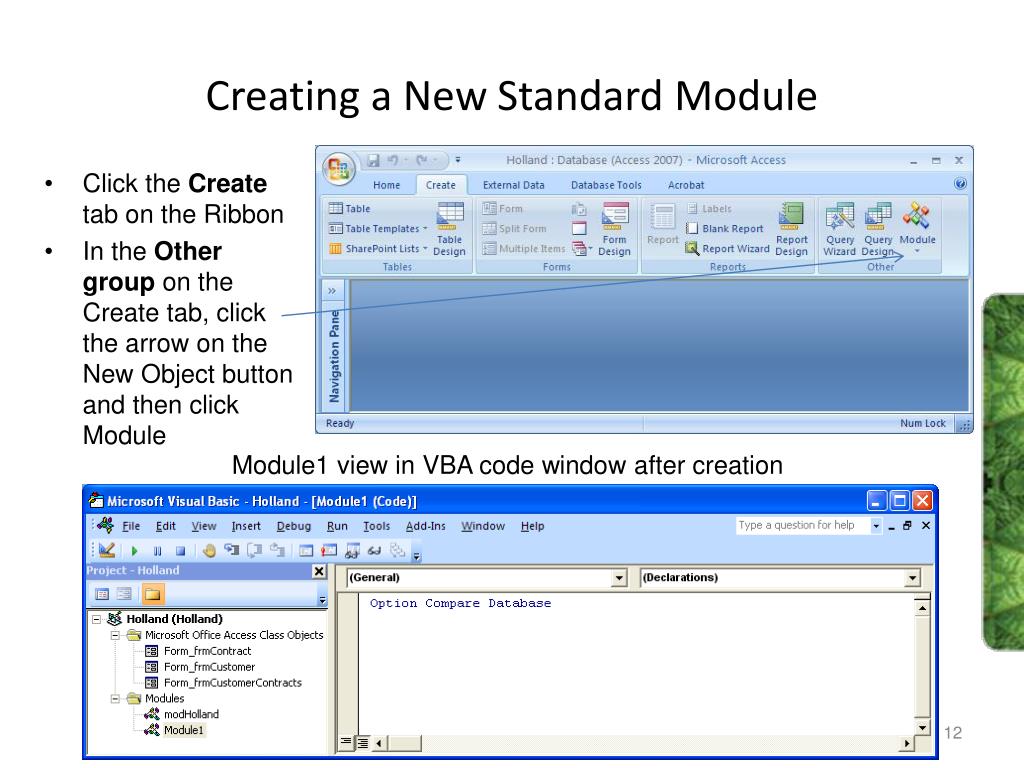Viewport: 1024px width, 768px height.
Task: Click the Query Design icon
Action: coord(878,229)
